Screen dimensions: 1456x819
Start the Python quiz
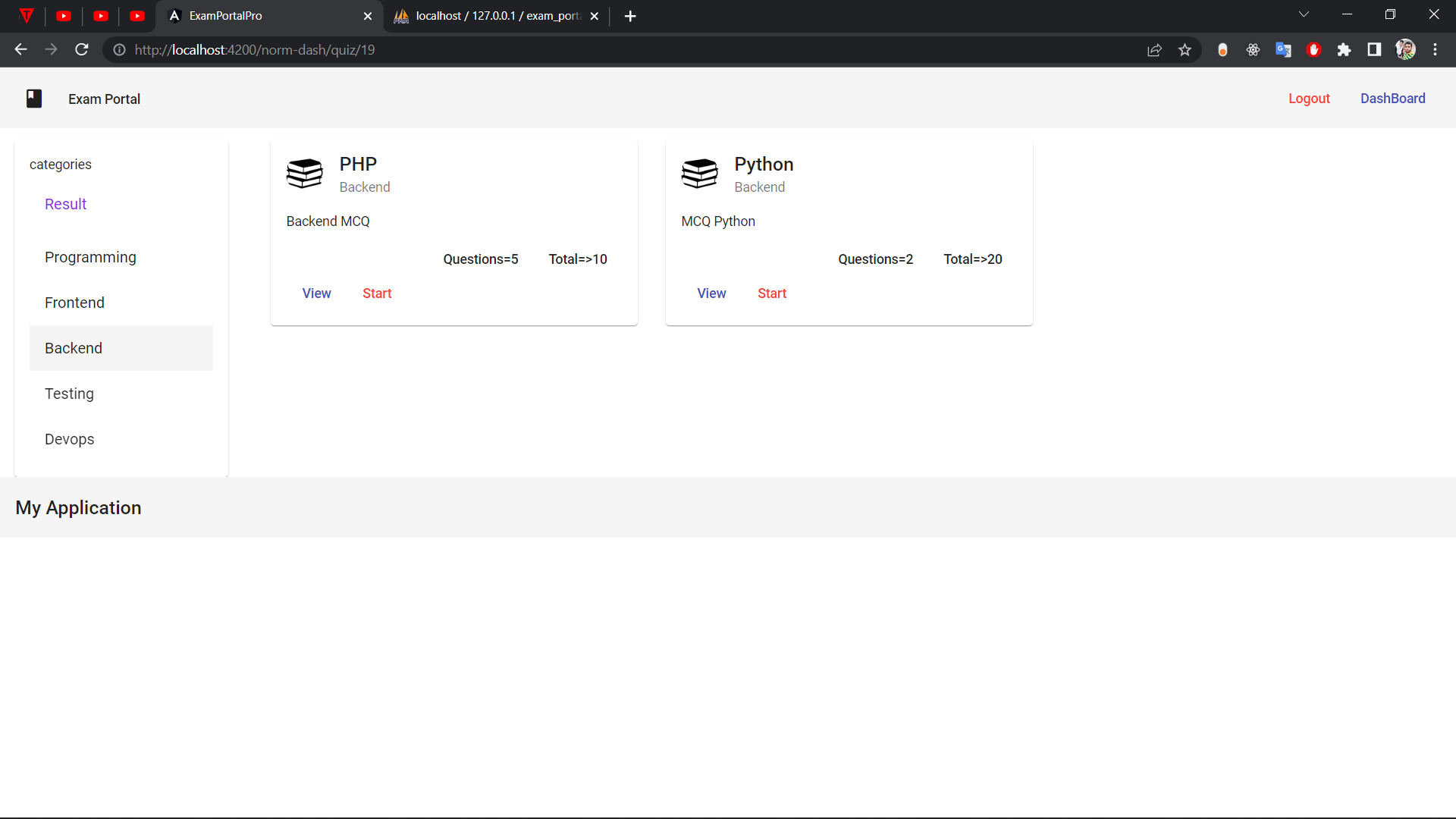click(x=772, y=293)
